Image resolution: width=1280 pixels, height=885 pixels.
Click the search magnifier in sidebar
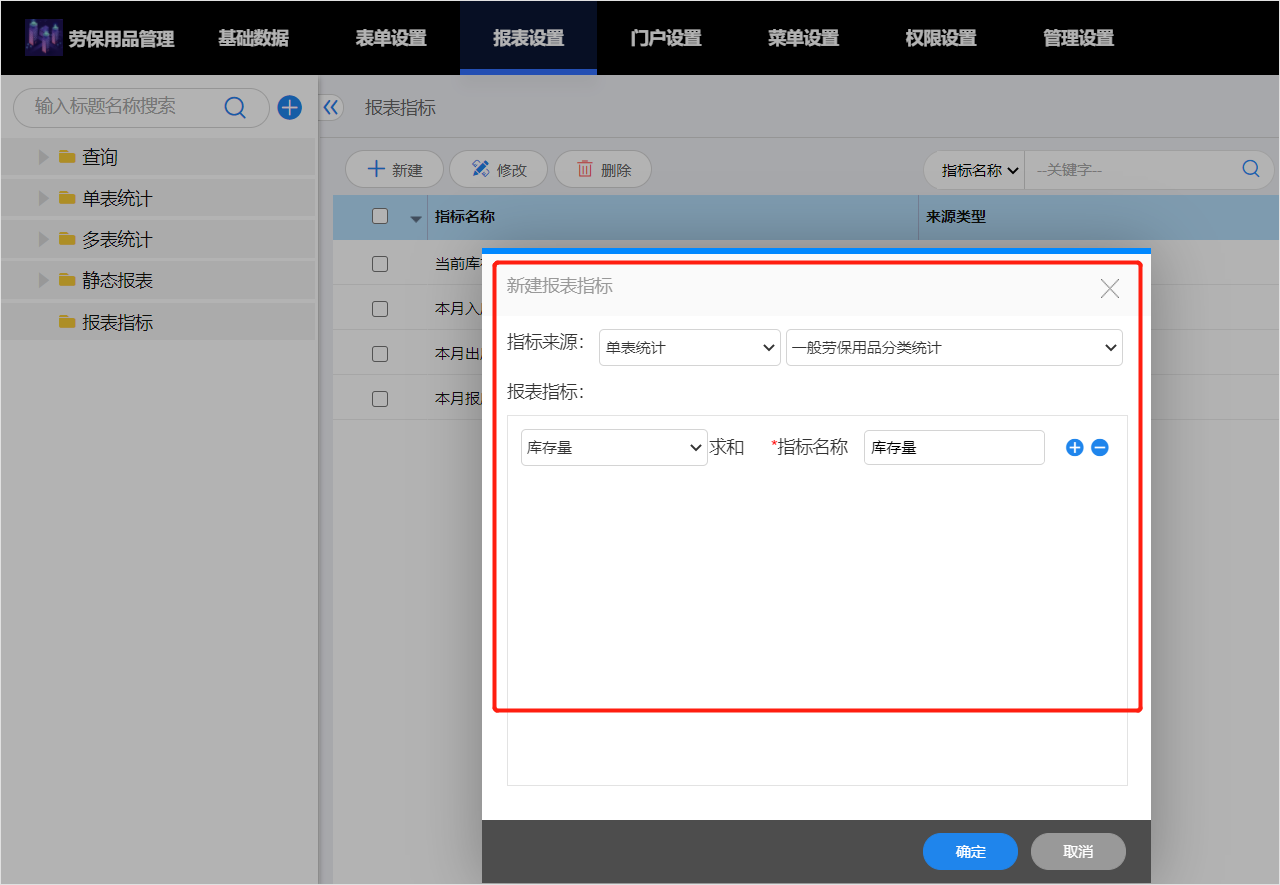[235, 108]
